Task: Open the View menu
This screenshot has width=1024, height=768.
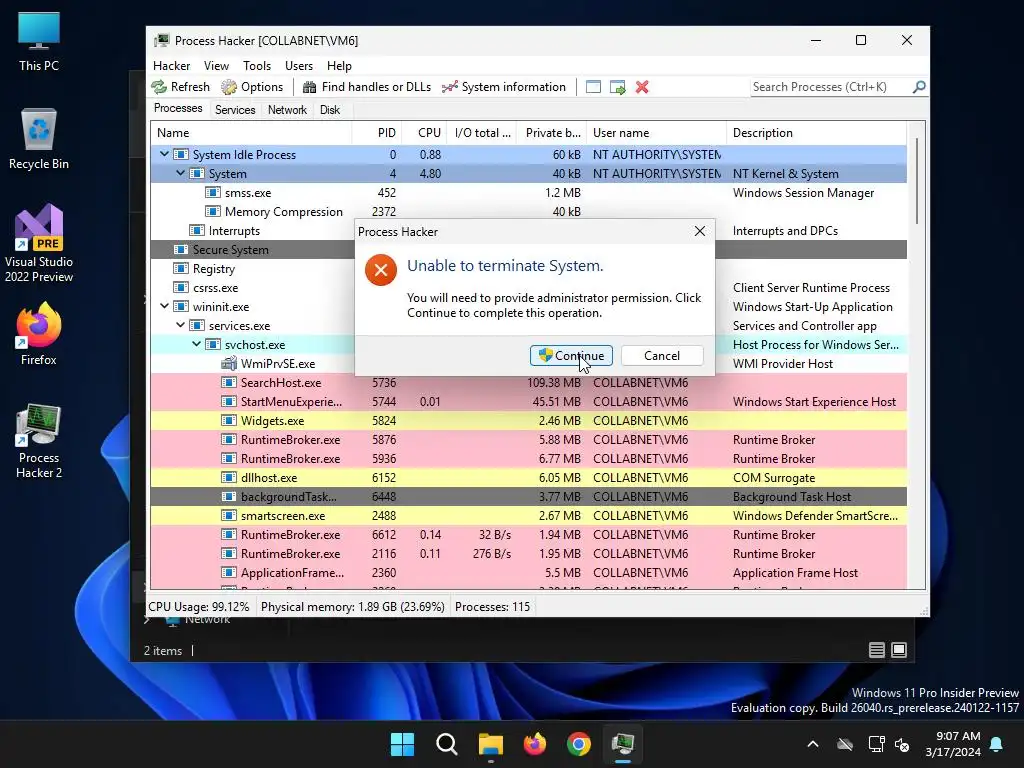Action: [216, 66]
